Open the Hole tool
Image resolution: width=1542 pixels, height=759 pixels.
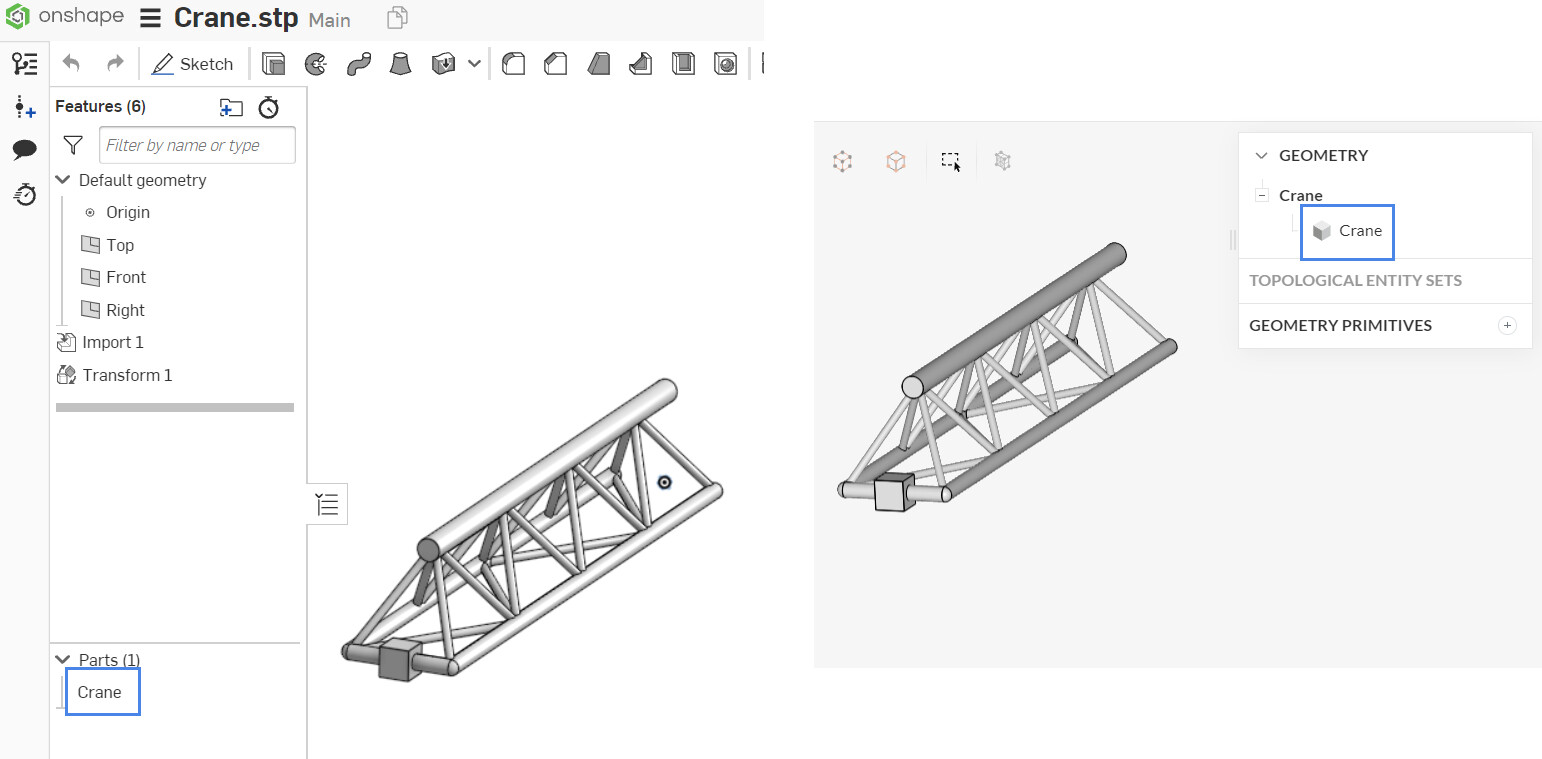click(x=725, y=63)
